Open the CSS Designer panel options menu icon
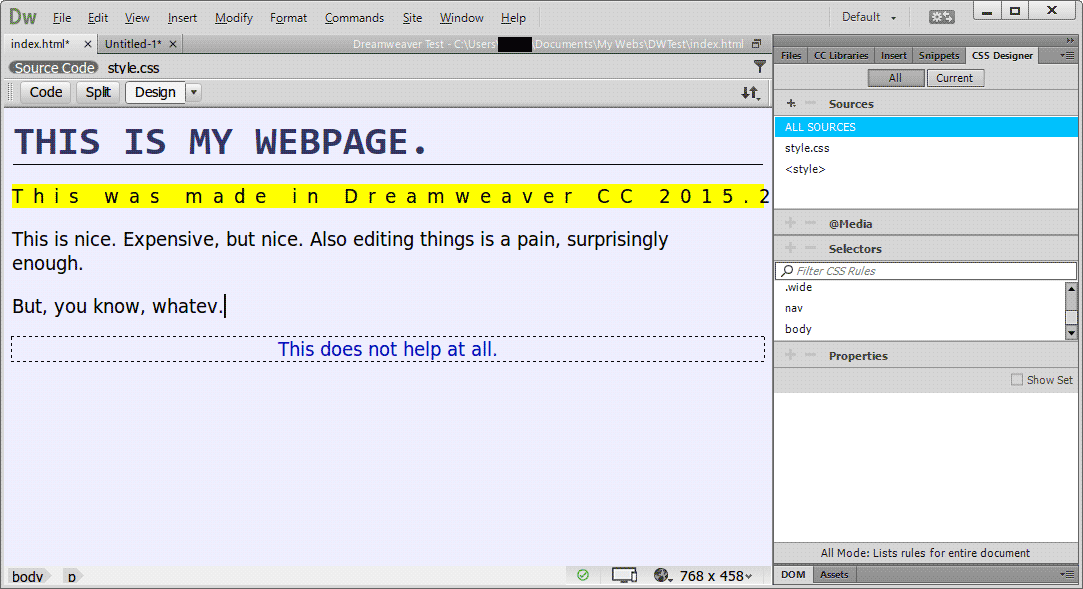This screenshot has width=1083, height=589. (x=1067, y=55)
